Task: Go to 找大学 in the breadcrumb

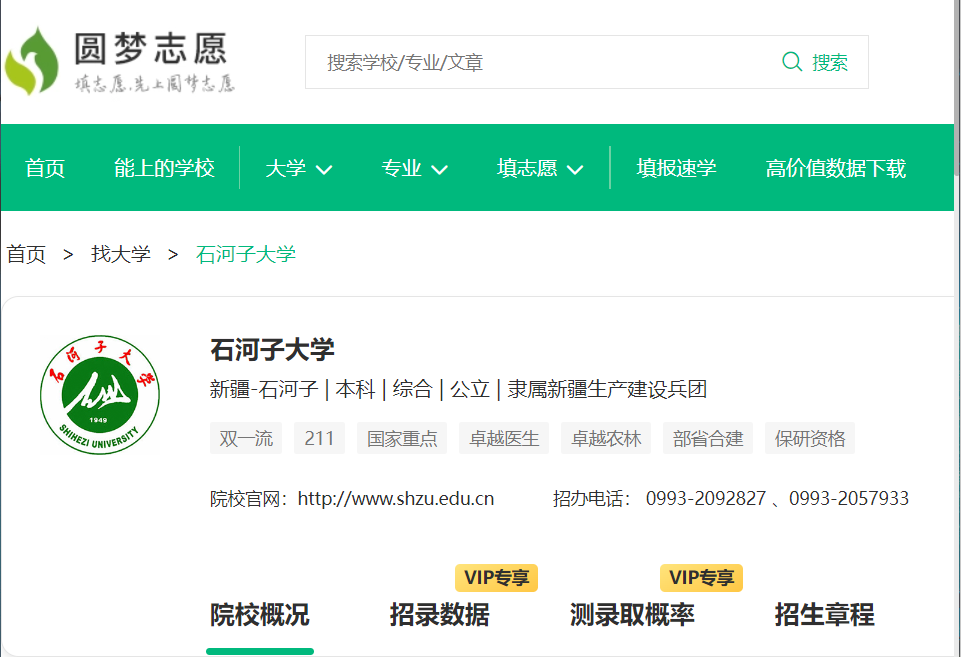Action: pyautogui.click(x=121, y=254)
